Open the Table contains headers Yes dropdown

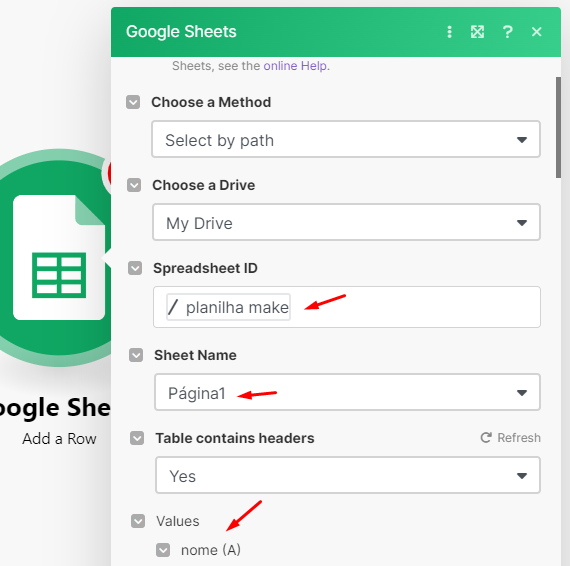(x=348, y=475)
